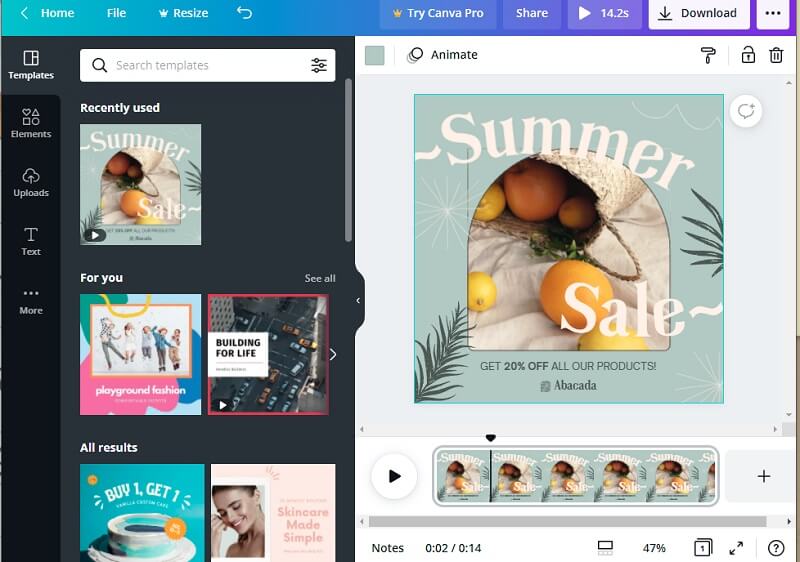Open the Uploads sidebar panel
800x562 pixels.
31,182
